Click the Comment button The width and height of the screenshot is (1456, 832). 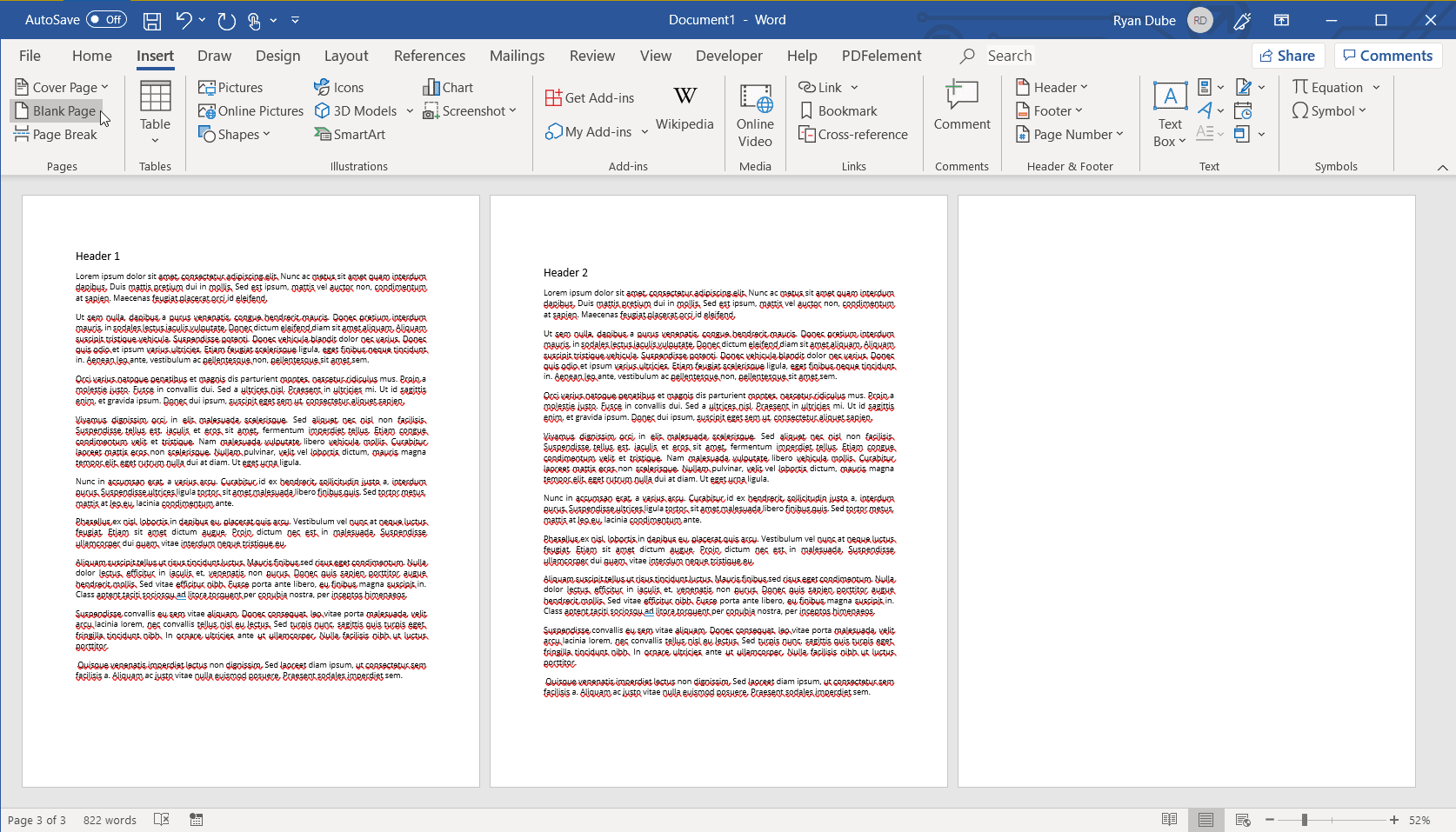962,106
